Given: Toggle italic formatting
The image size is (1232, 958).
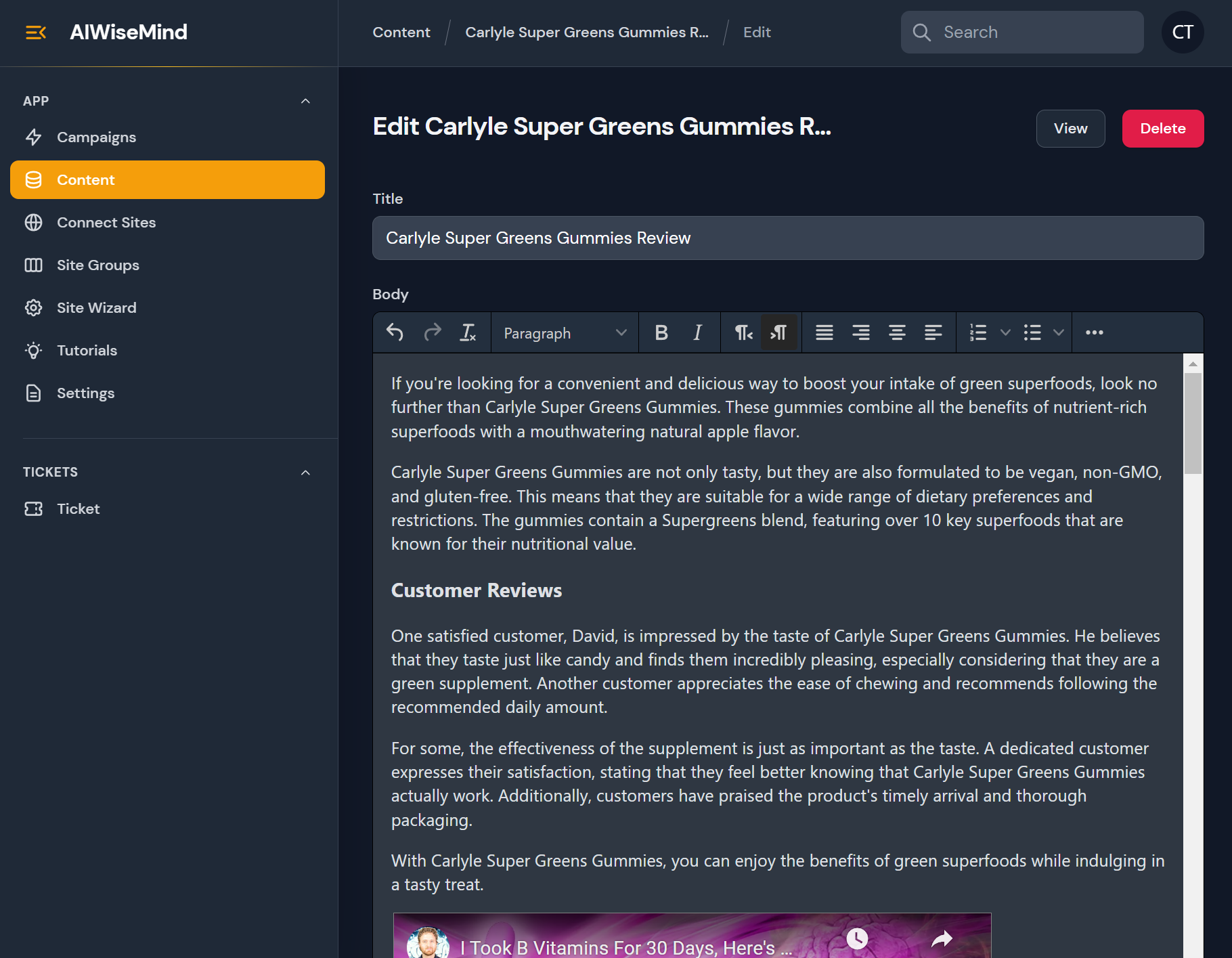Looking at the screenshot, I should pos(697,332).
